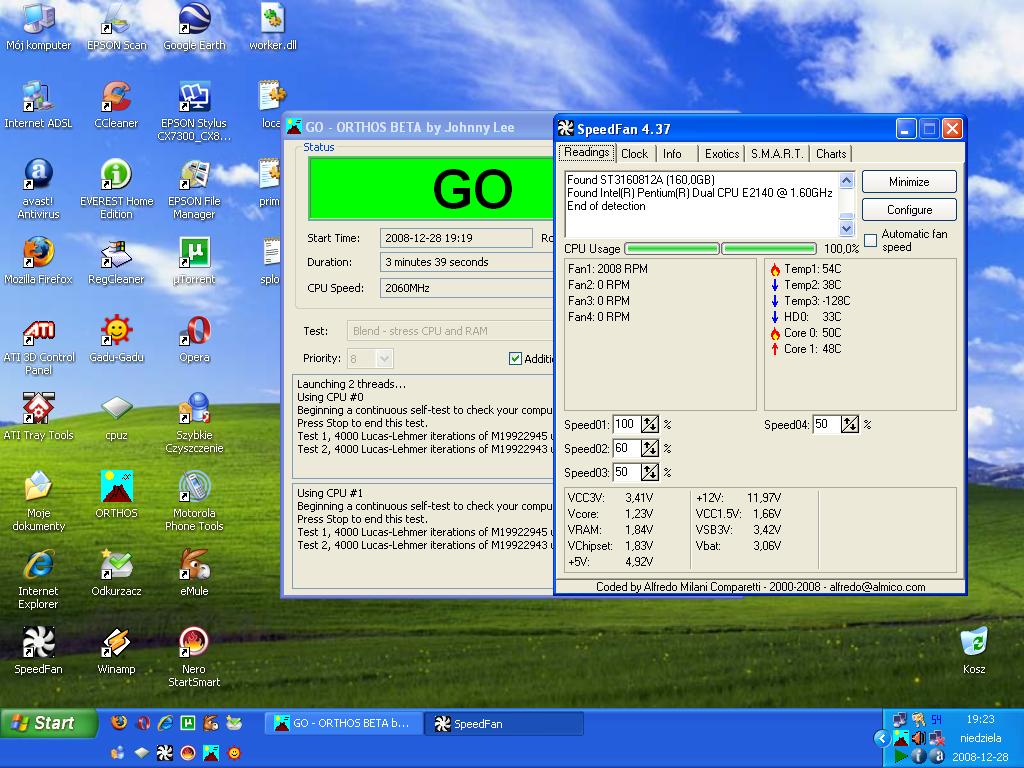Activate the SpeedFan taskbar button
Screen dimensions: 1024x768
504,724
